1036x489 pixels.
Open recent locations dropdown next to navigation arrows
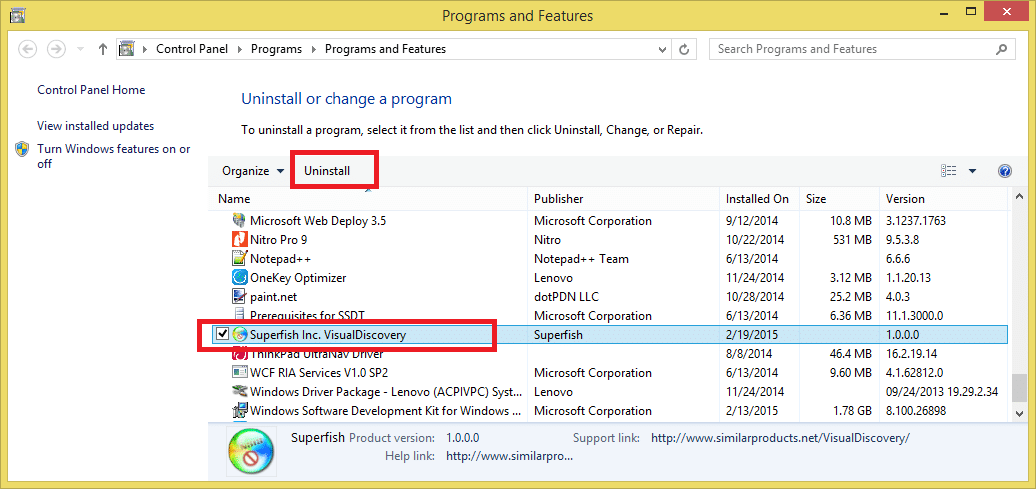(x=81, y=49)
